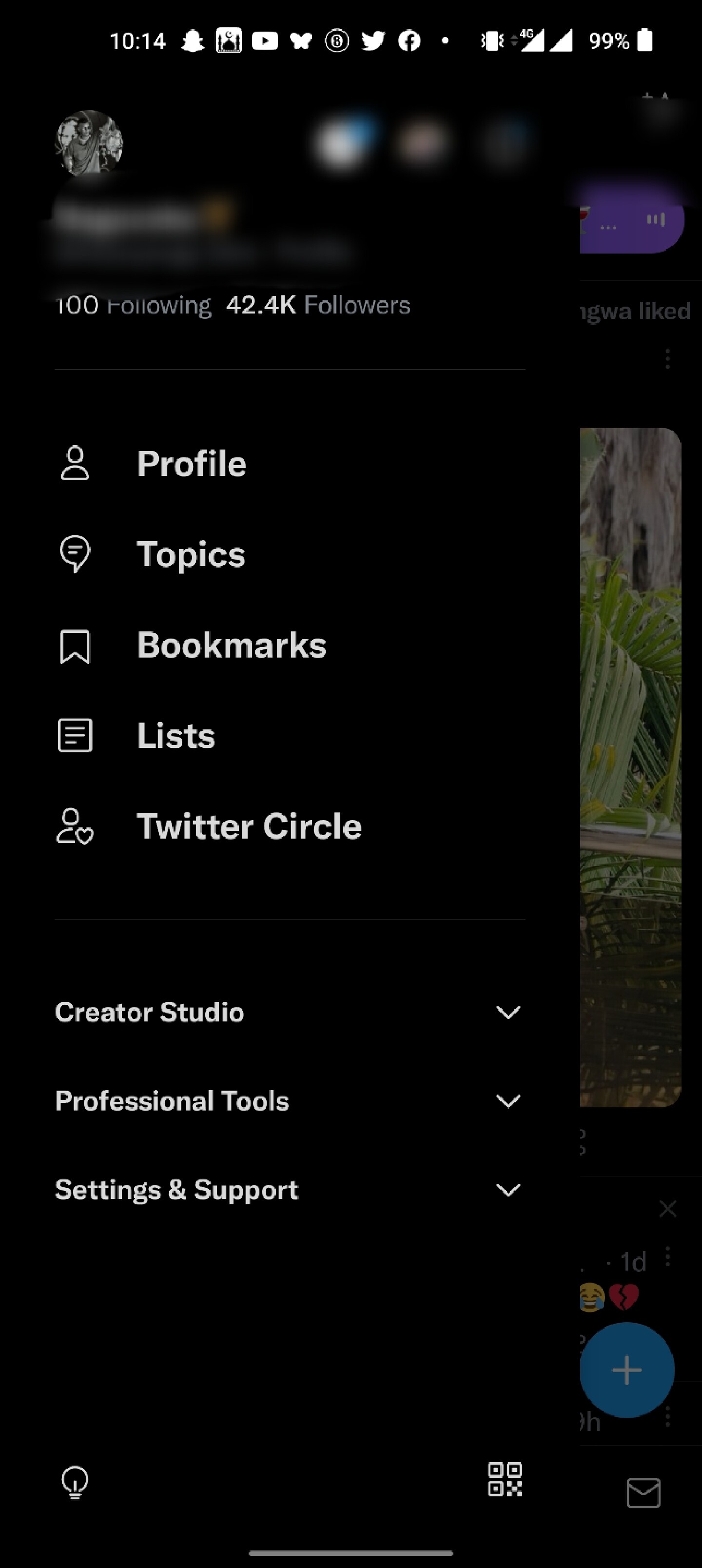702x1568 pixels.
Task: Open the Messages envelope icon
Action: pyautogui.click(x=643, y=1492)
